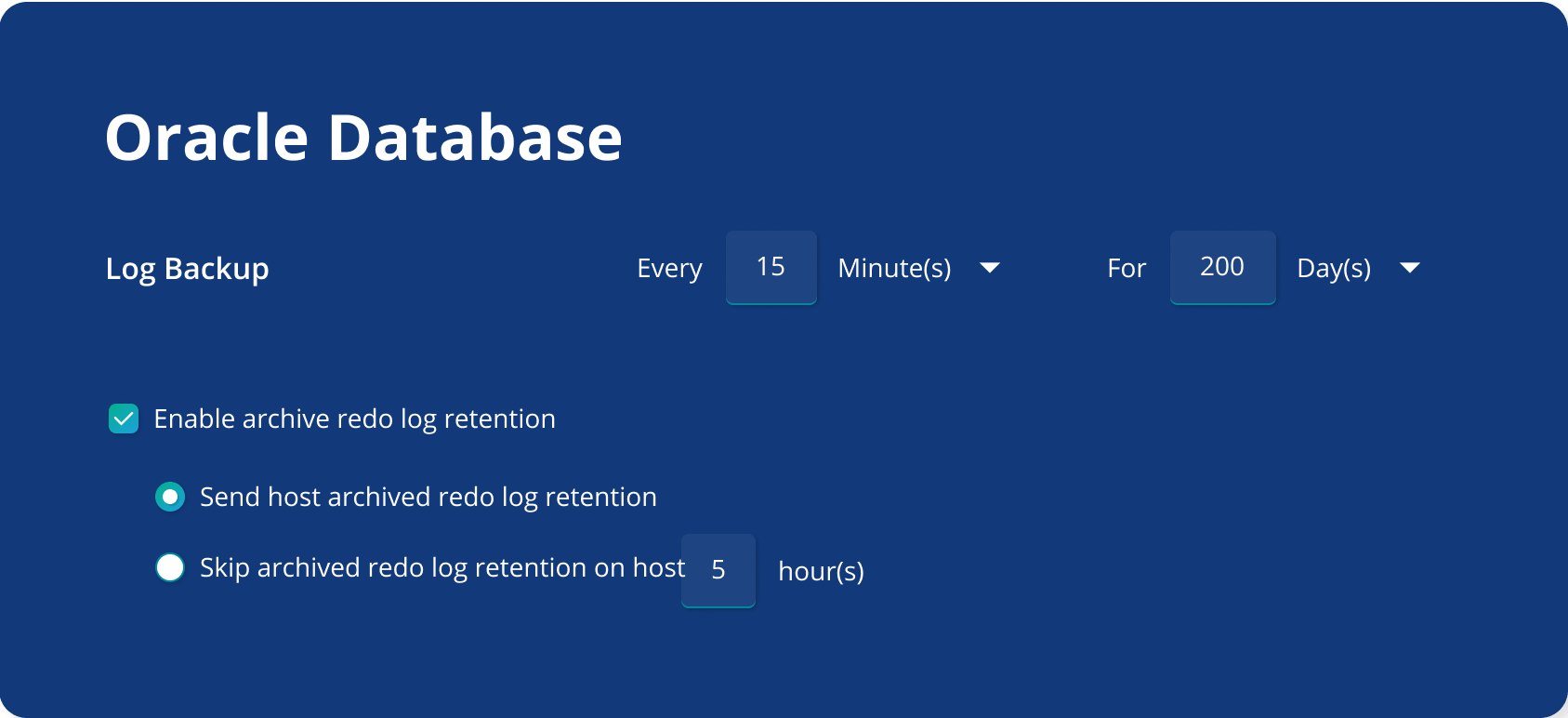The width and height of the screenshot is (1568, 718).
Task: Click the Every label text
Action: pyautogui.click(x=669, y=269)
